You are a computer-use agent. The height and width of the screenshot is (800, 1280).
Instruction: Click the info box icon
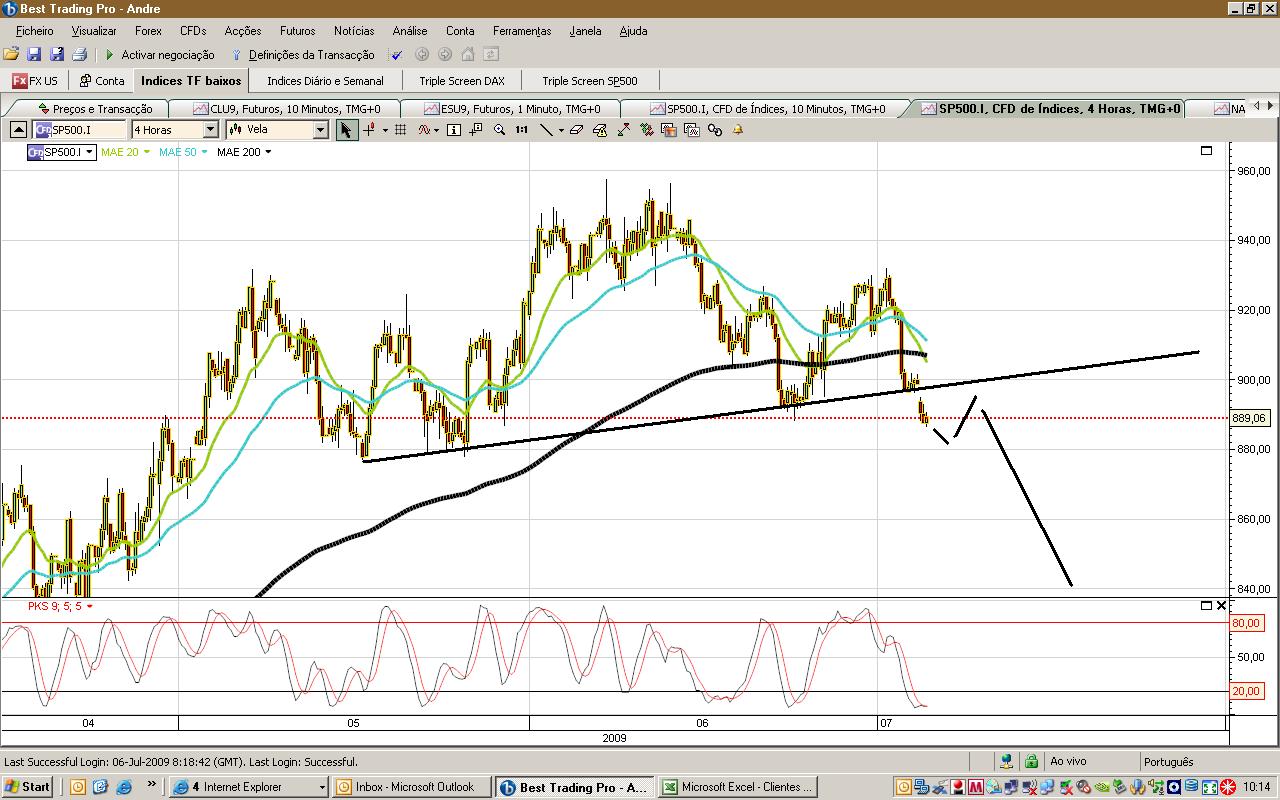[454, 130]
